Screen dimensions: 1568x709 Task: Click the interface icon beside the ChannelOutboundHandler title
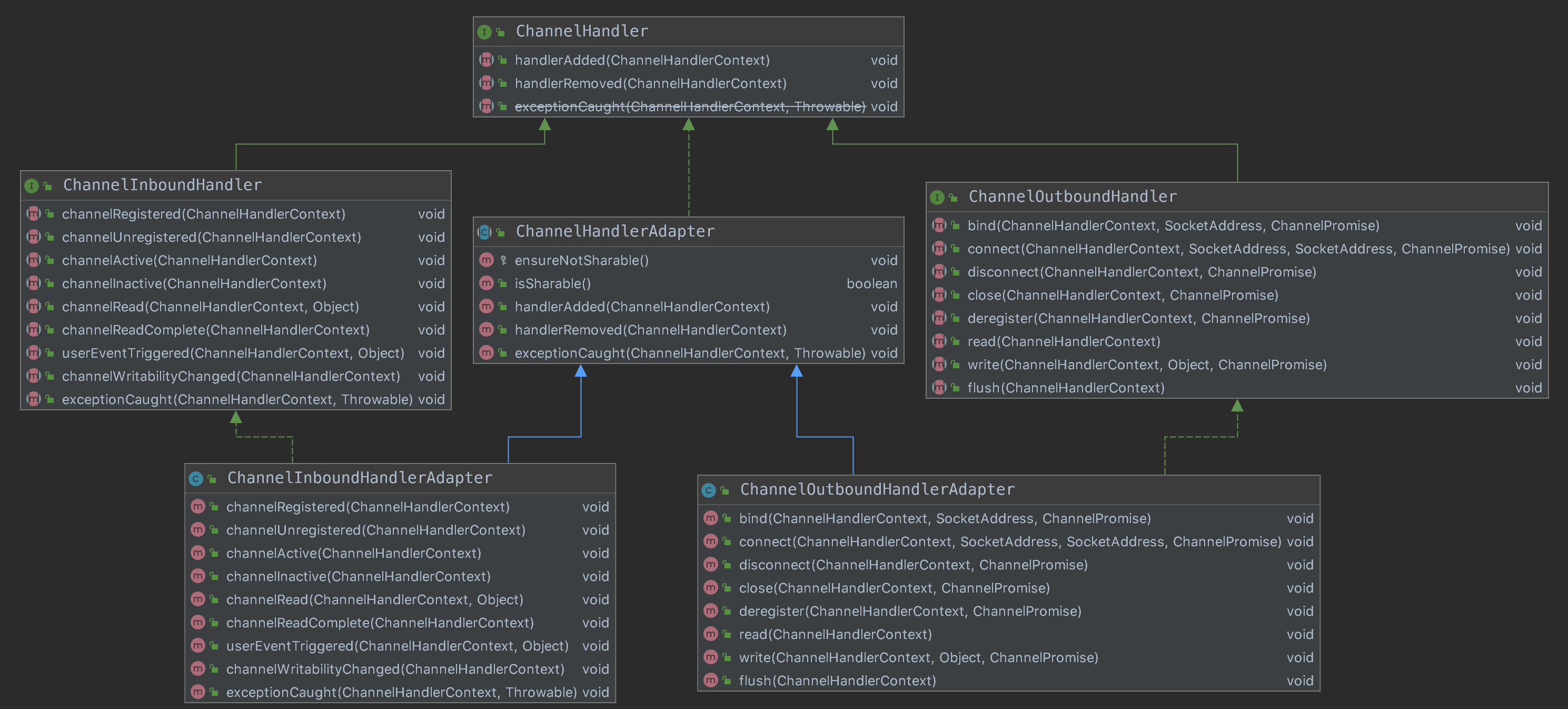coord(937,198)
